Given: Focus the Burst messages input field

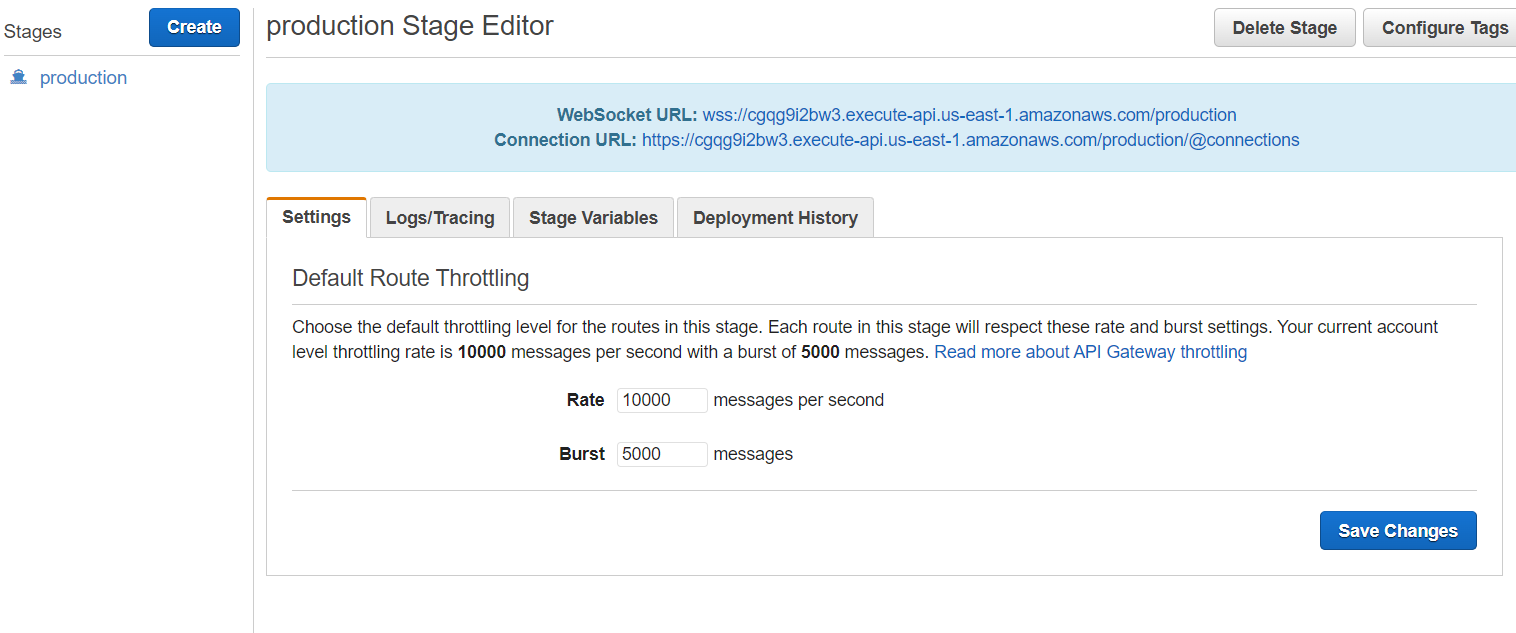Looking at the screenshot, I should pos(662,454).
